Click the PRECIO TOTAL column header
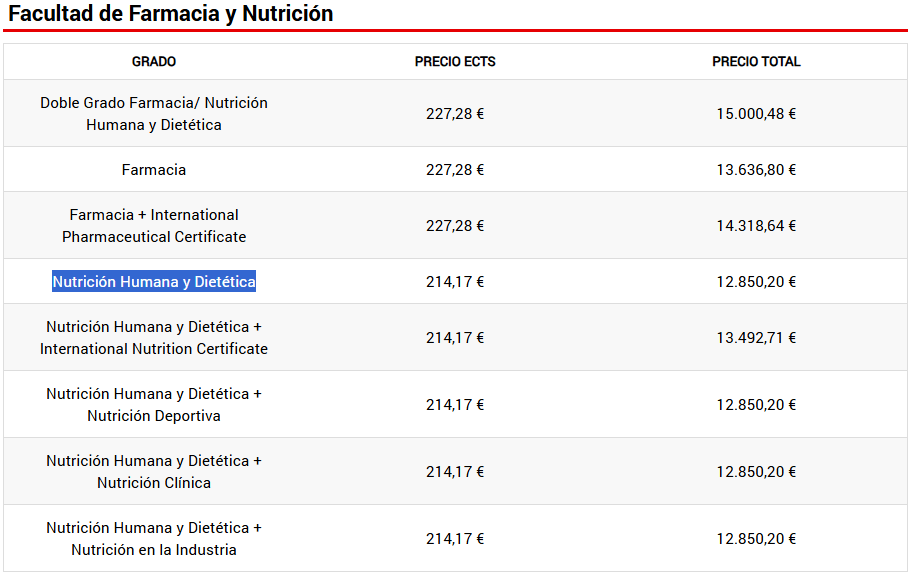This screenshot has height=580, width=910. click(x=756, y=62)
